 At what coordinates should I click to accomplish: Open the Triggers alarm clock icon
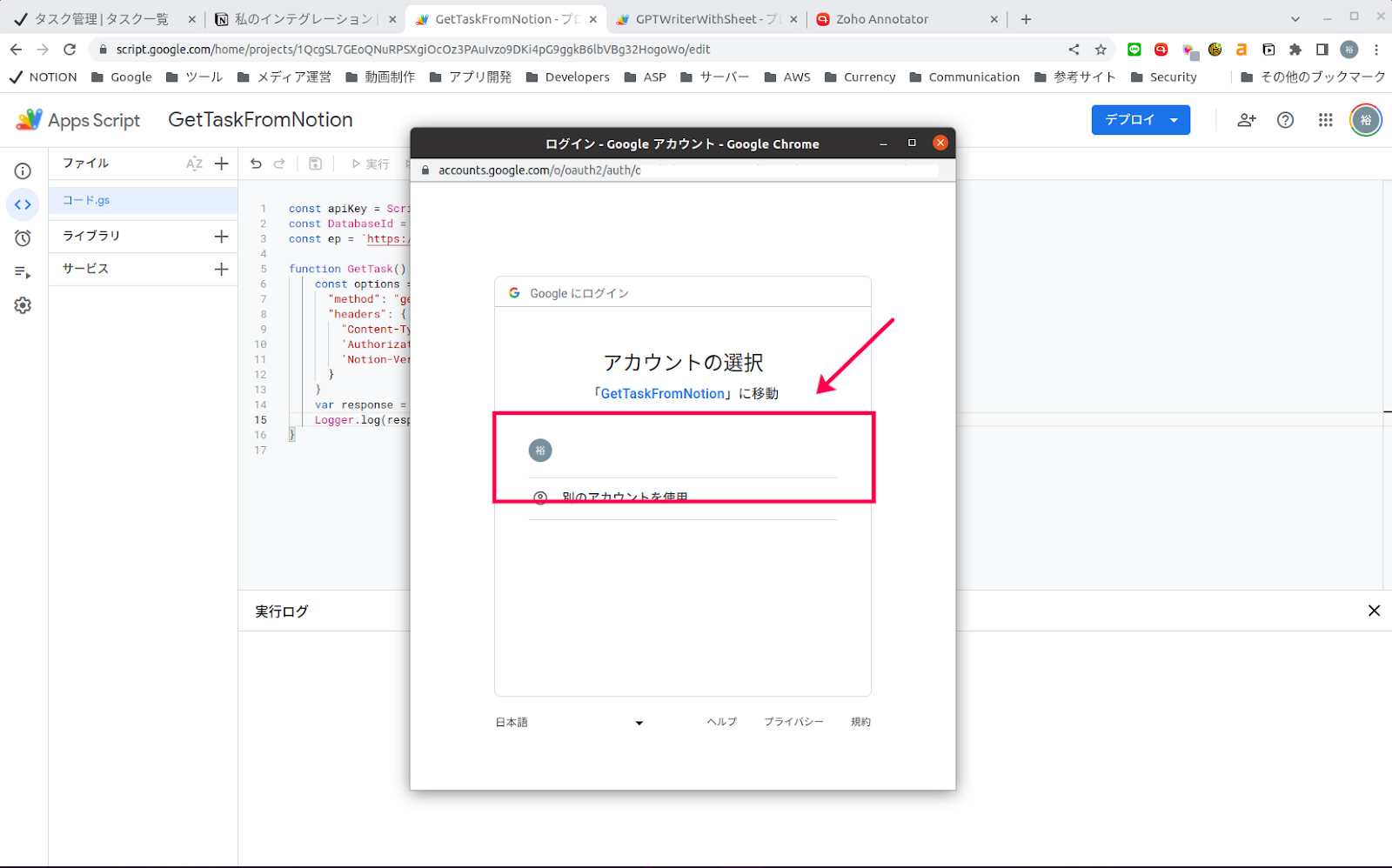click(23, 238)
